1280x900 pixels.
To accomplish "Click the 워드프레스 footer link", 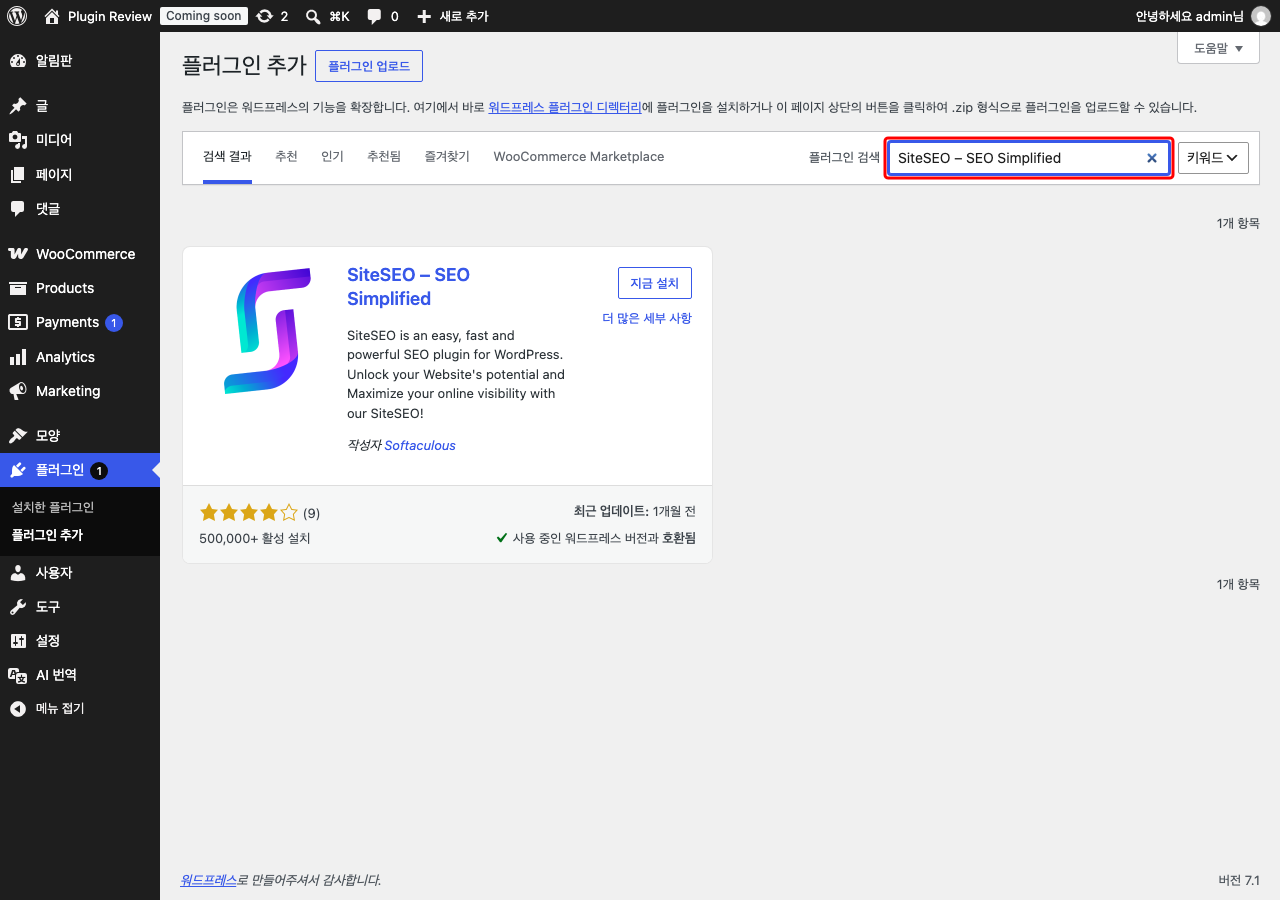I will point(208,880).
